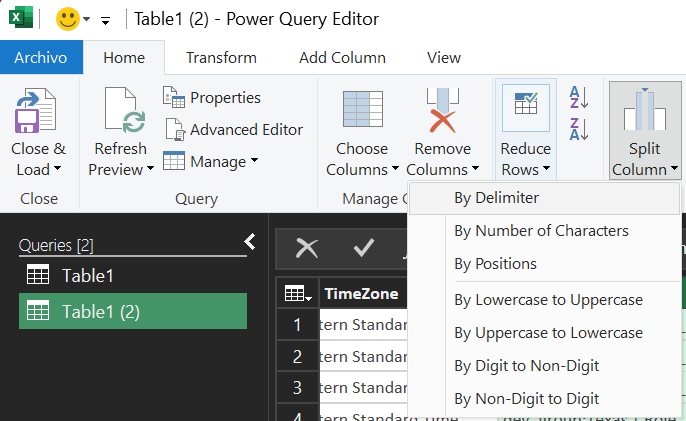
Task: Open the Customize Quick Access Toolbar arrow
Action: point(105,20)
